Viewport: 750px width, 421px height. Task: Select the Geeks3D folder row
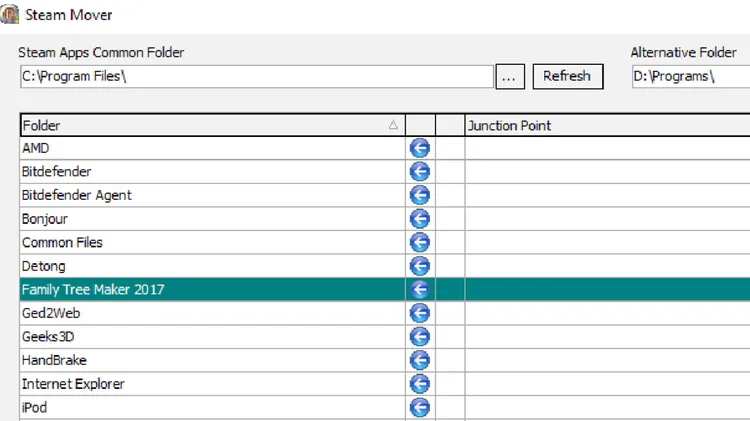[x=212, y=337]
